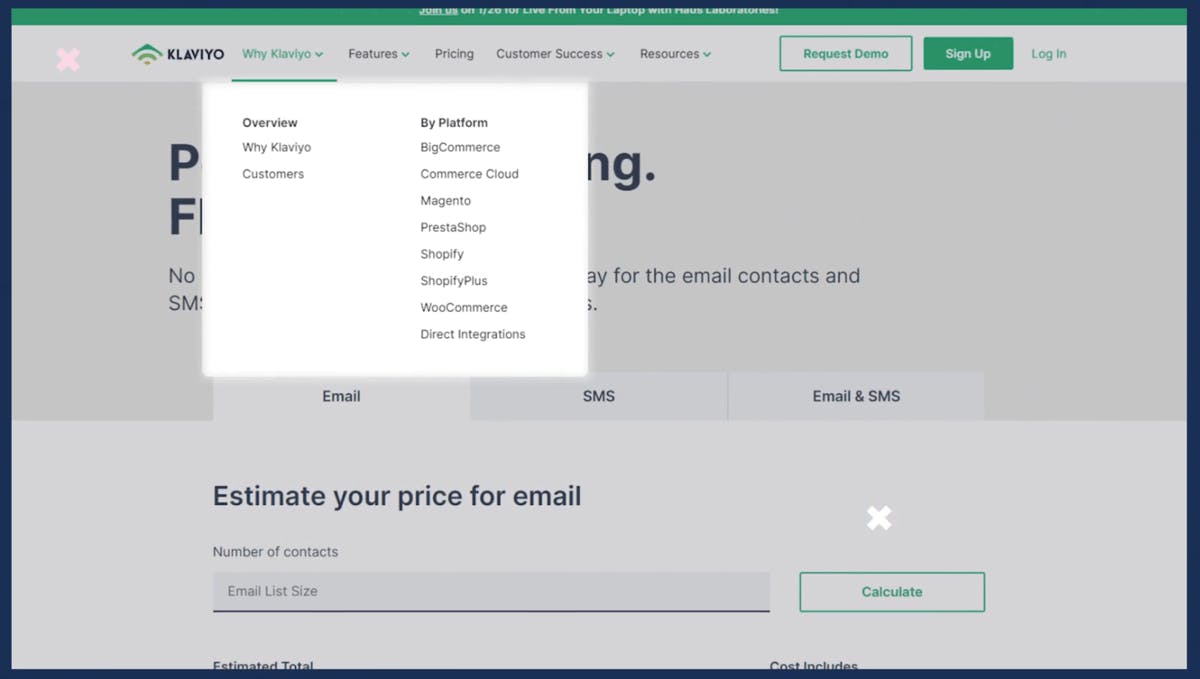Select the Email & SMS tab
Image resolution: width=1200 pixels, height=679 pixels.
click(x=856, y=396)
